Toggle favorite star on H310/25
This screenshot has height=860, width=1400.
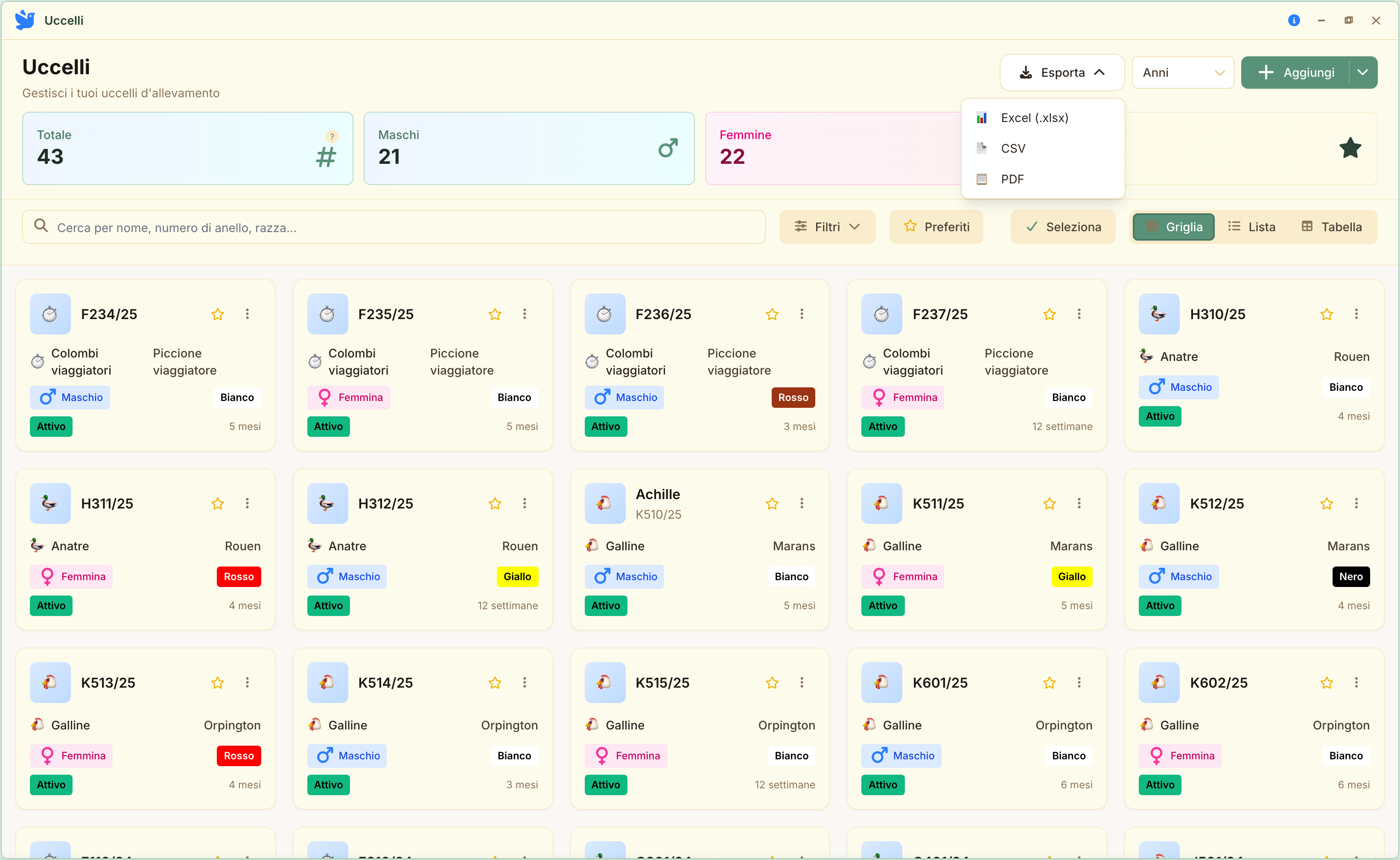click(1327, 314)
